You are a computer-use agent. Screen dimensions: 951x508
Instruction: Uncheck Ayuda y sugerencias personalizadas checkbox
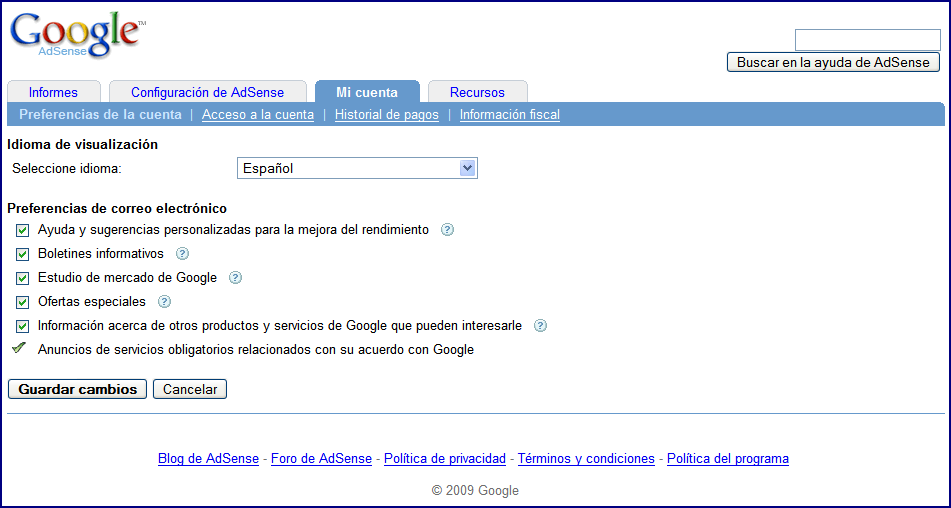coord(23,230)
